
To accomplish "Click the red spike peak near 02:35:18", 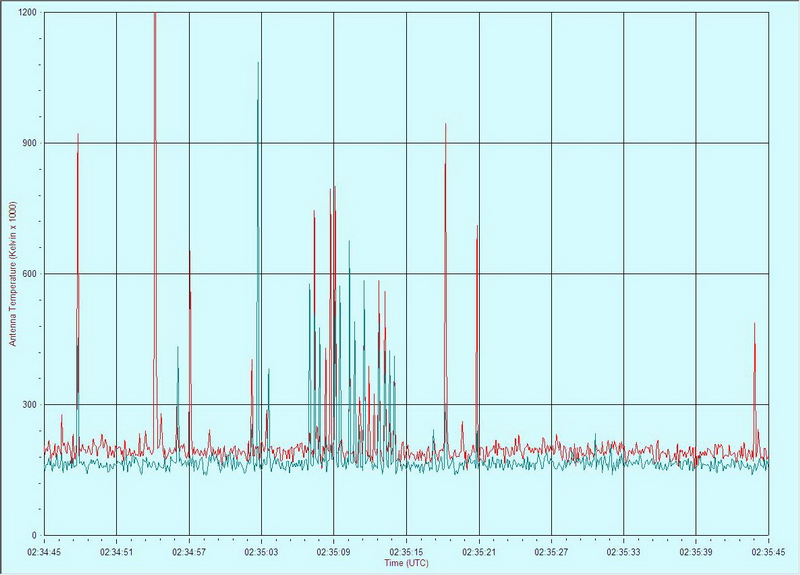I will point(445,124).
